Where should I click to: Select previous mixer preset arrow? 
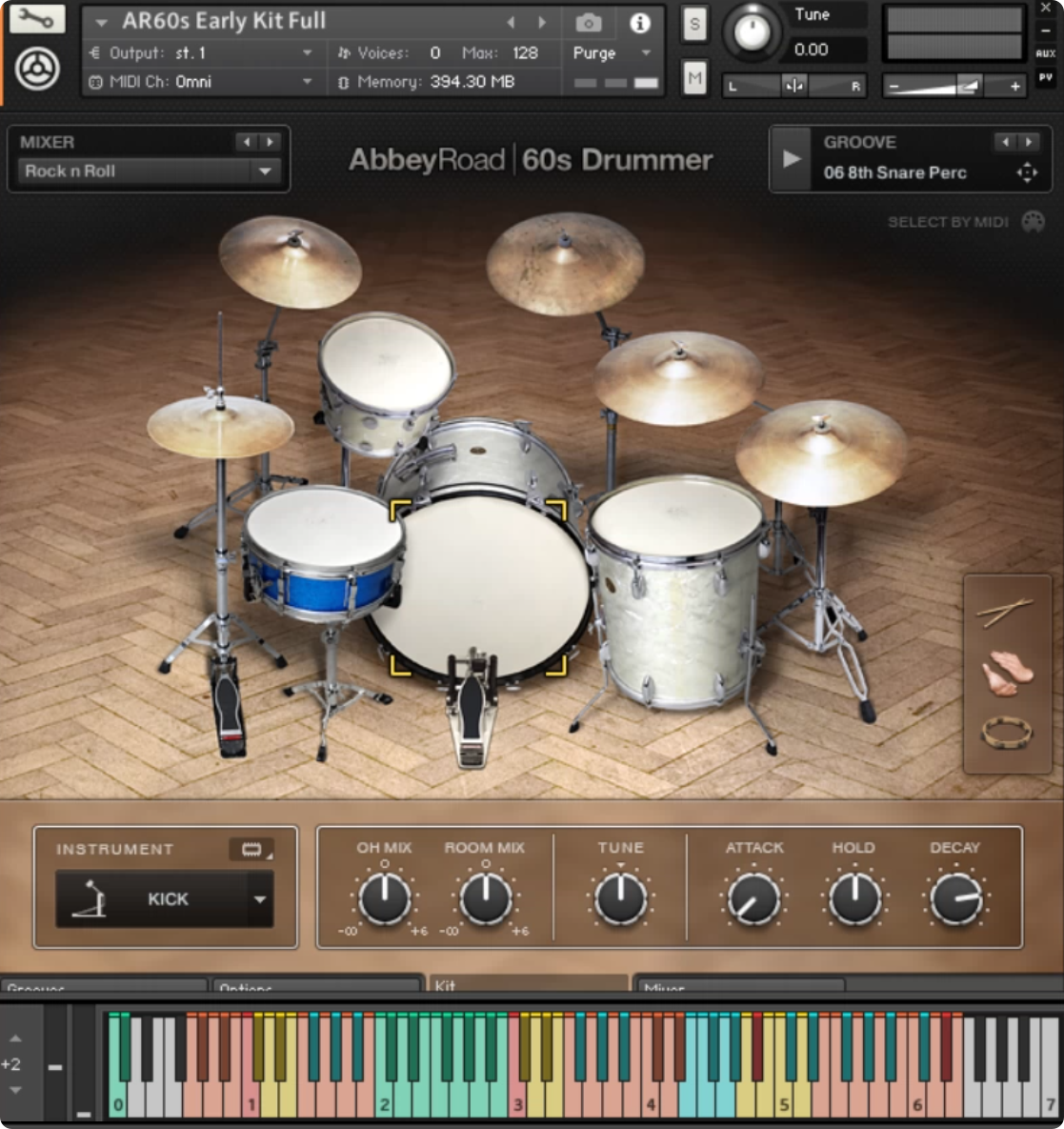click(246, 142)
